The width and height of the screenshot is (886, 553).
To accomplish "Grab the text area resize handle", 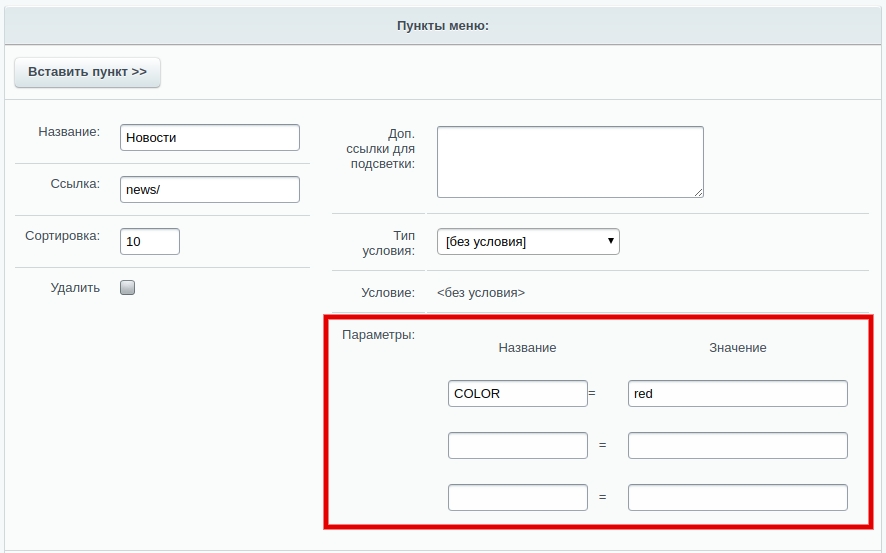I will pyautogui.click(x=698, y=192).
